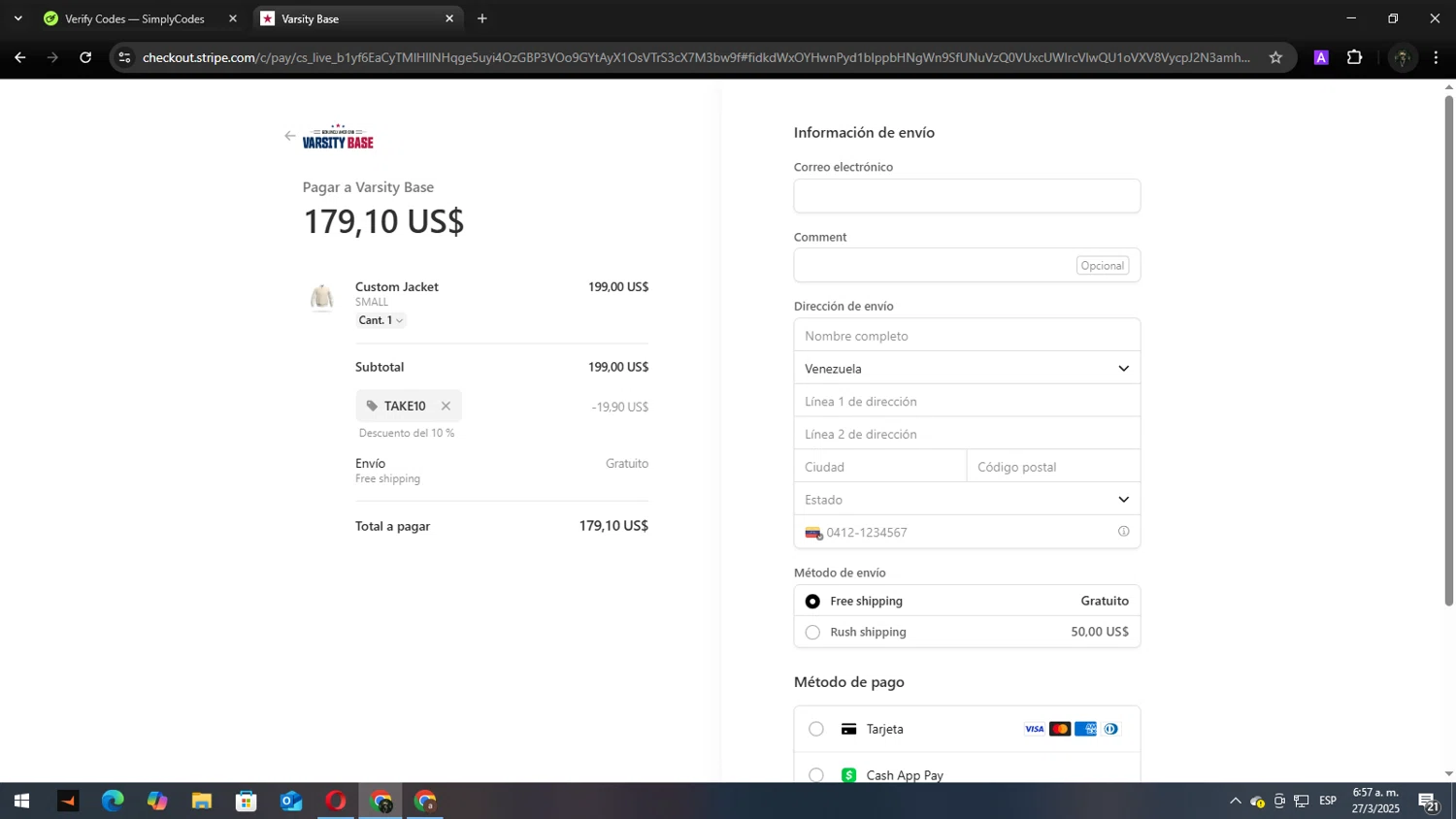Open the clock showing 6:57 a. m.

coord(1375,801)
